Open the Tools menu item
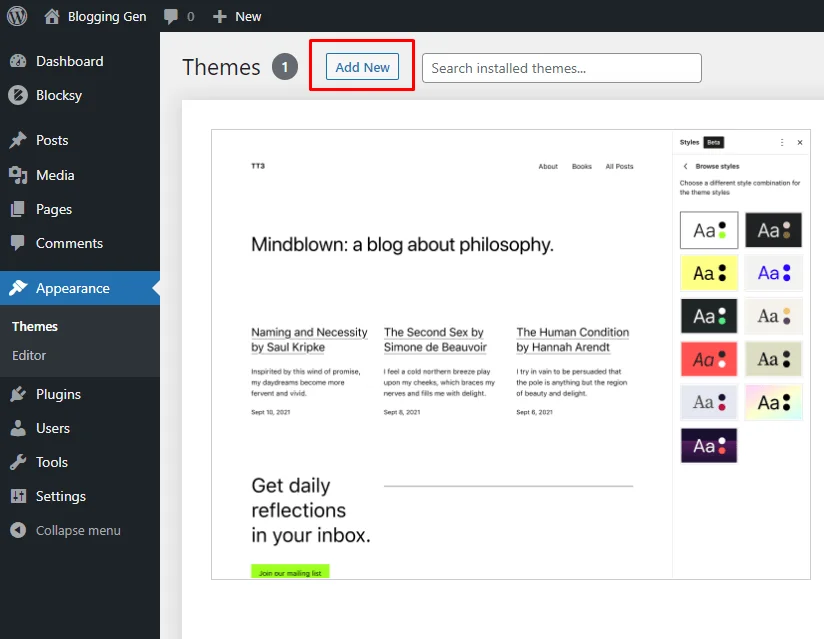This screenshot has width=824, height=639. point(52,462)
